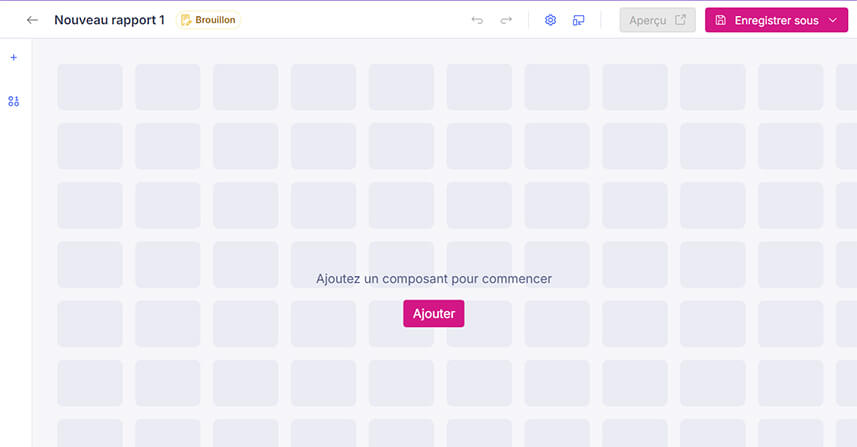Click the plus icon in left sidebar
The height and width of the screenshot is (447, 857).
[x=14, y=57]
